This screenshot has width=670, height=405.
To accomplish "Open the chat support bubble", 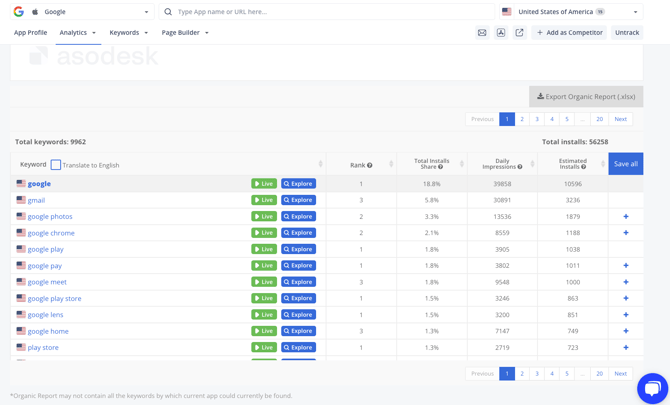I will click(652, 388).
